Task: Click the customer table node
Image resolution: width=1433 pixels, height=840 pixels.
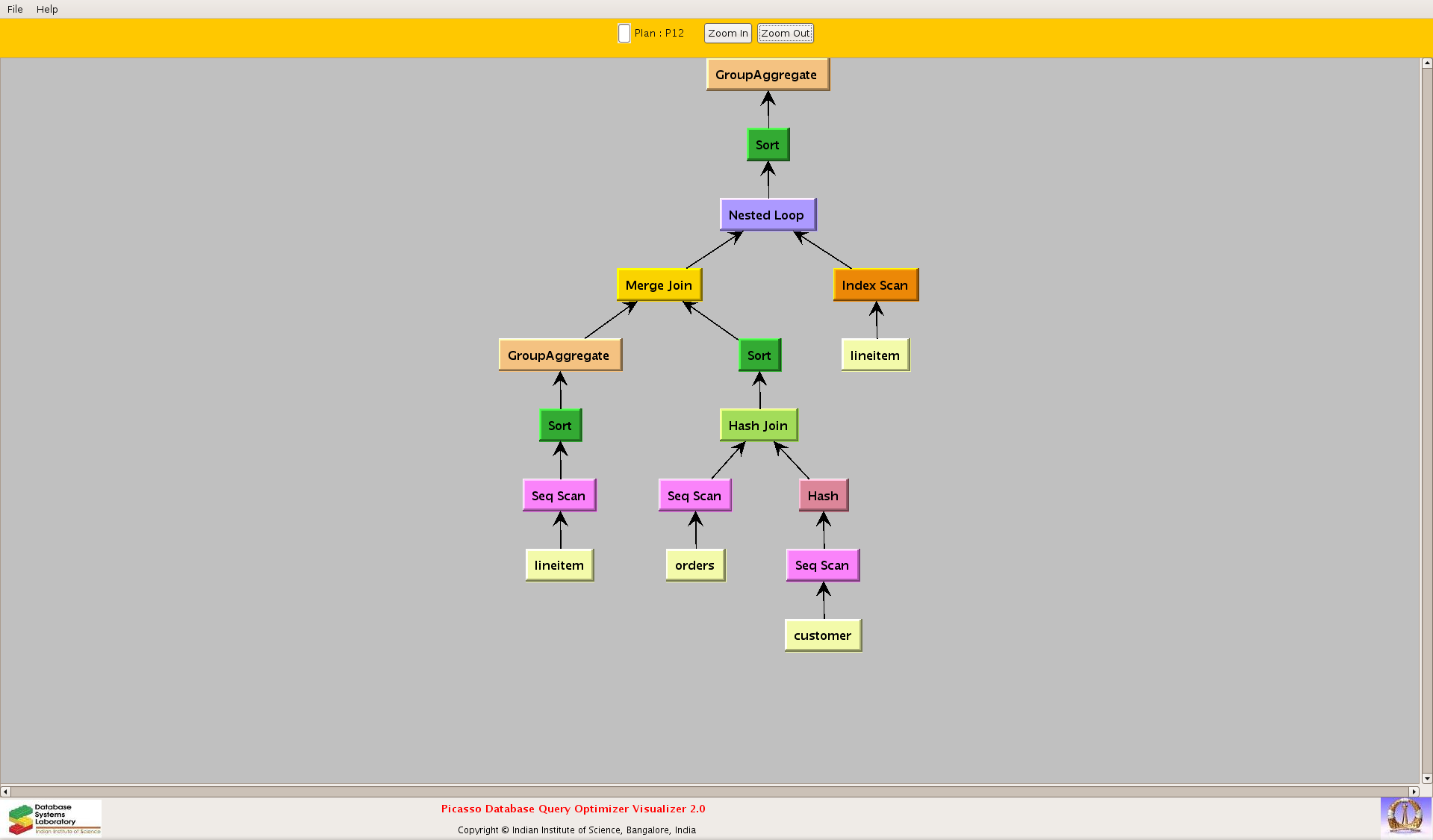Action: [822, 635]
